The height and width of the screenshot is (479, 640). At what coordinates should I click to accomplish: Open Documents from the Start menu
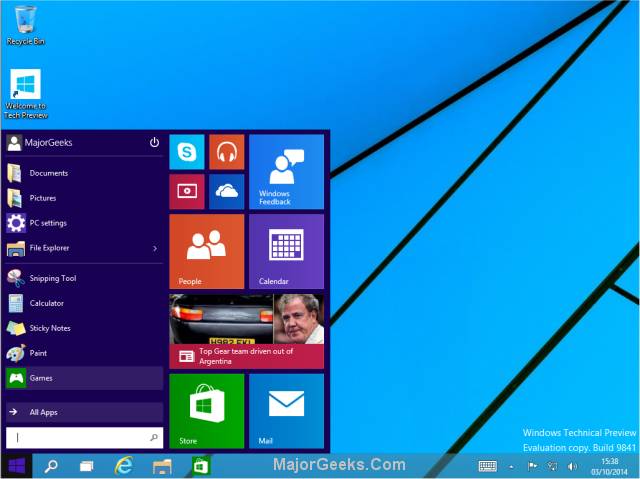pyautogui.click(x=84, y=173)
